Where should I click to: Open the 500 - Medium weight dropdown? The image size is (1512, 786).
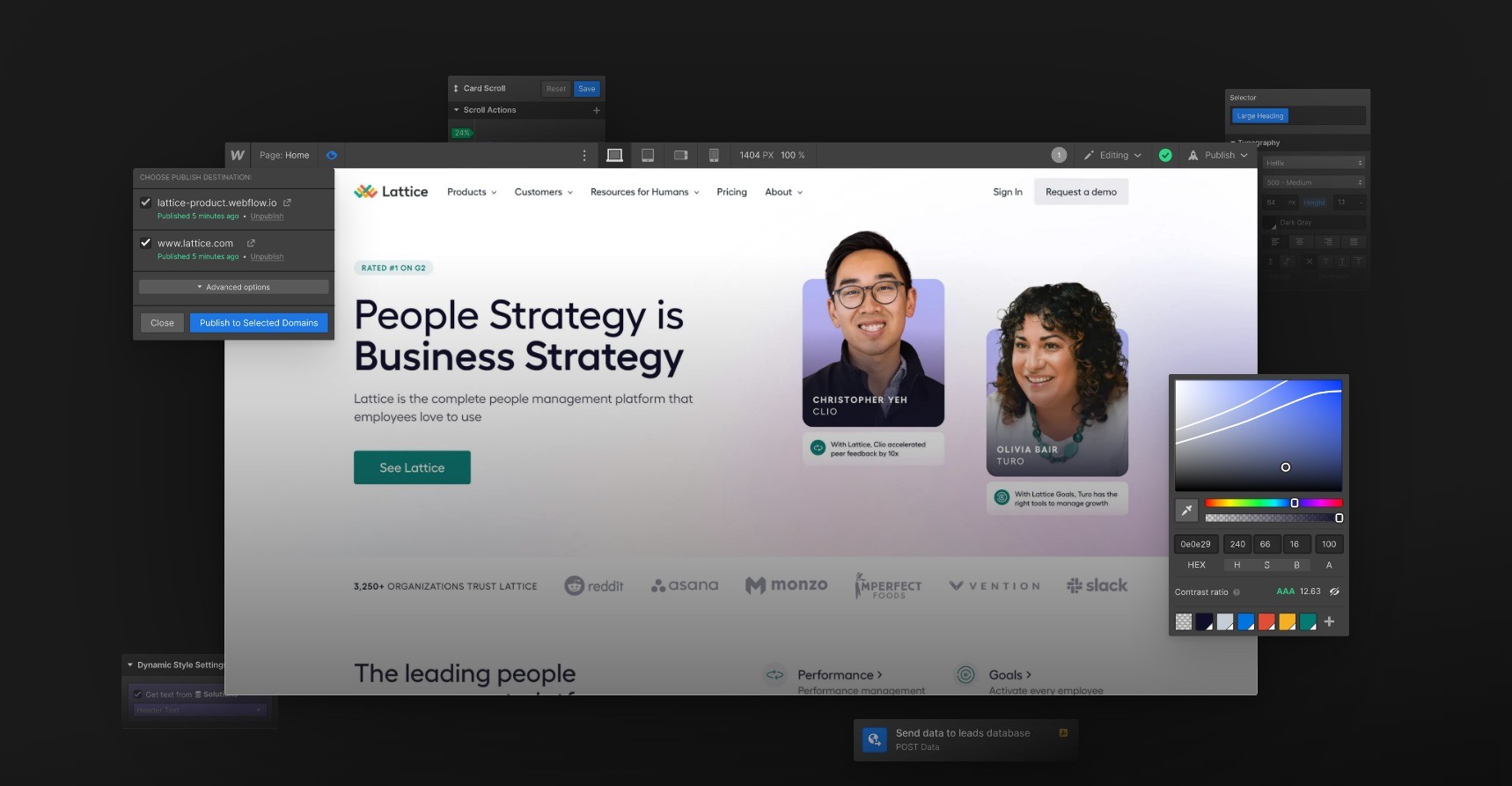[1314, 182]
